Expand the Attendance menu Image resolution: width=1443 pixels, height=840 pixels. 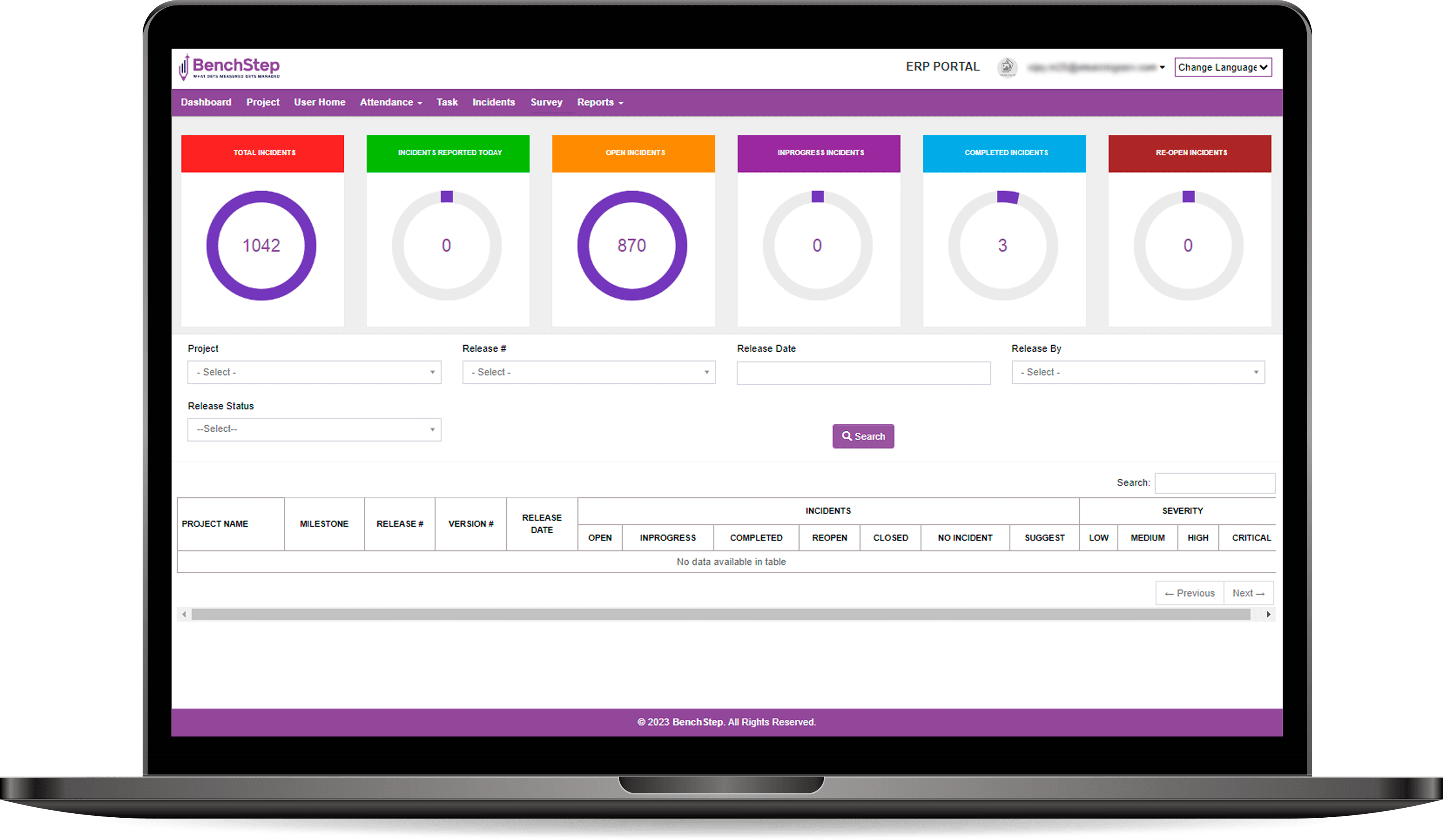point(391,102)
